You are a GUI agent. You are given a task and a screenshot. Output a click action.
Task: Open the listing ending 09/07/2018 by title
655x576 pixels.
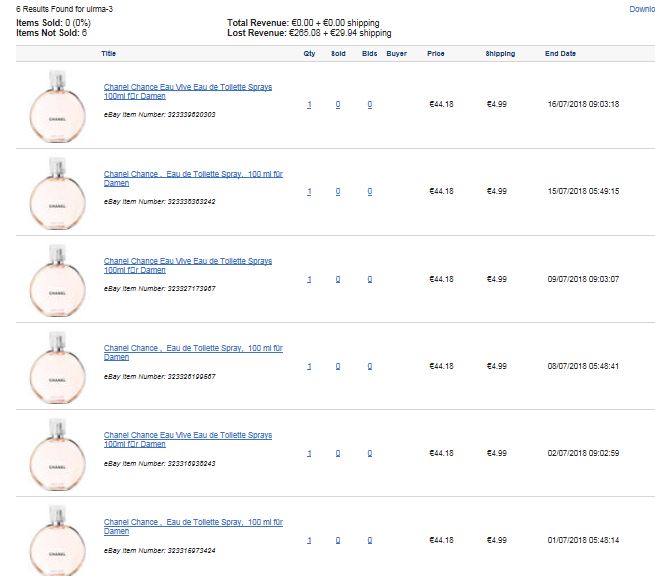[188, 265]
